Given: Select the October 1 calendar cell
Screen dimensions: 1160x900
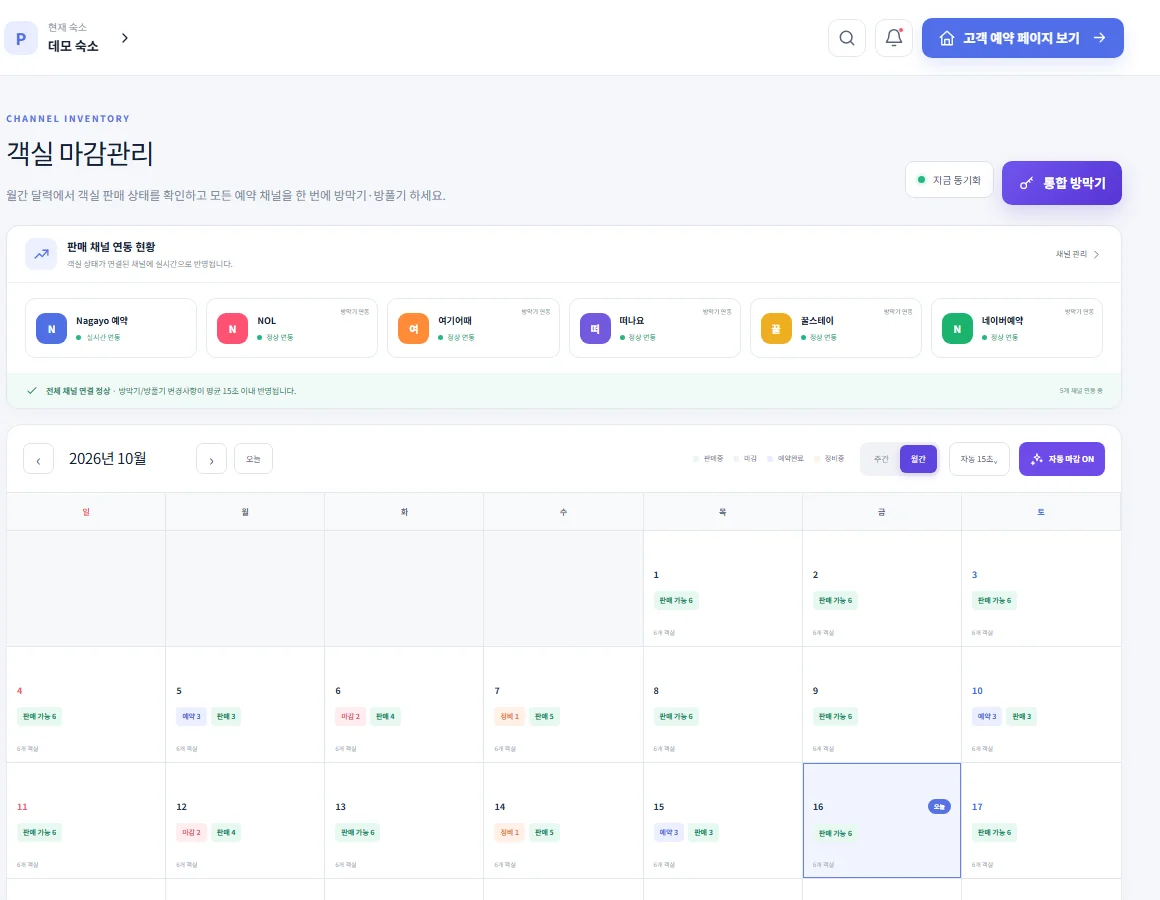Looking at the screenshot, I should (723, 589).
